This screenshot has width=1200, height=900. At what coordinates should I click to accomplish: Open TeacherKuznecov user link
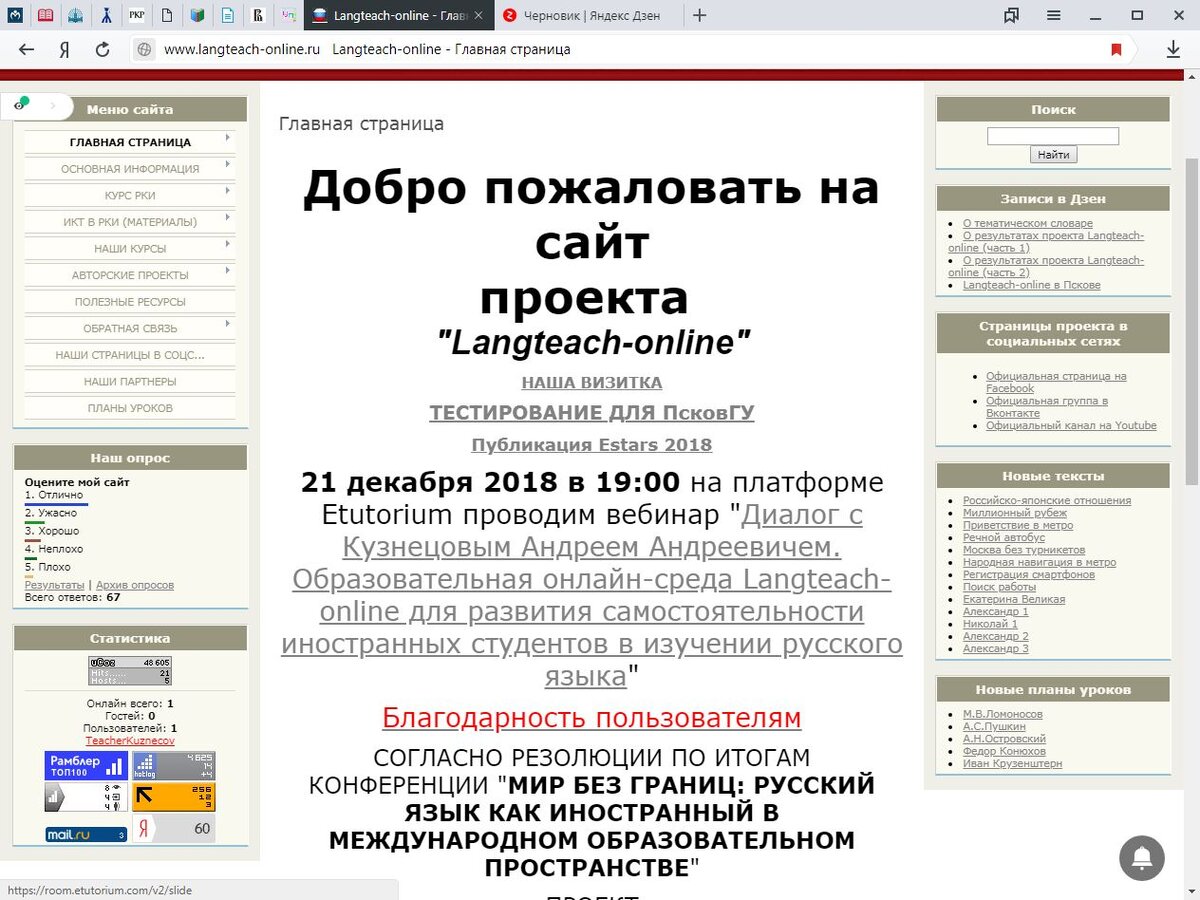click(130, 741)
